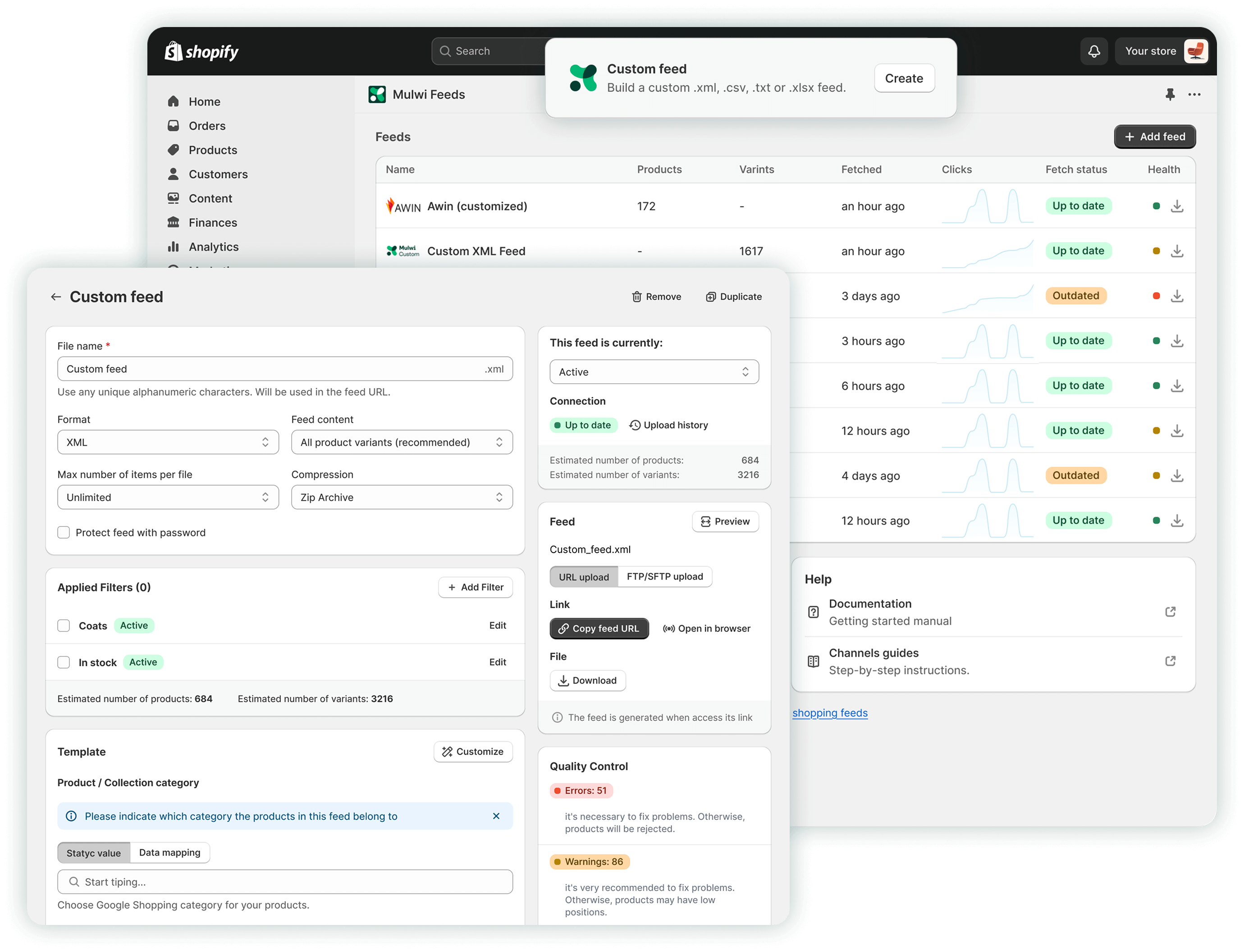Click the pin icon beside Mulwi Feeds
The width and height of the screenshot is (1244, 952).
tap(1170, 95)
